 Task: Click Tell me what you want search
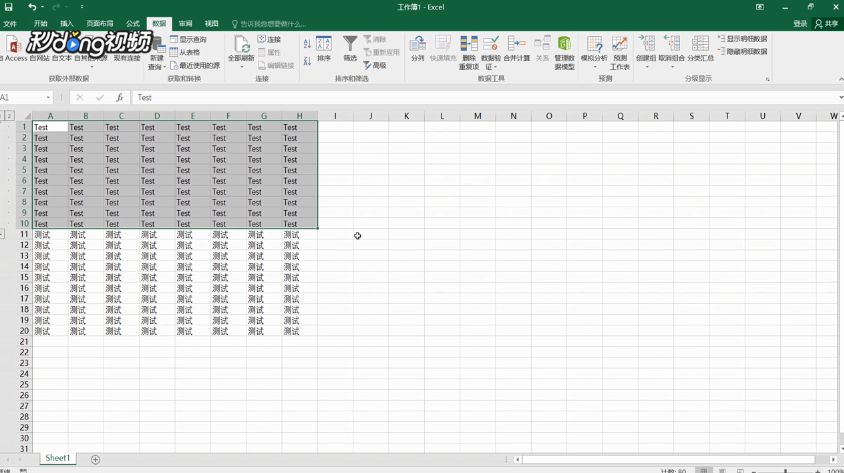click(x=269, y=24)
